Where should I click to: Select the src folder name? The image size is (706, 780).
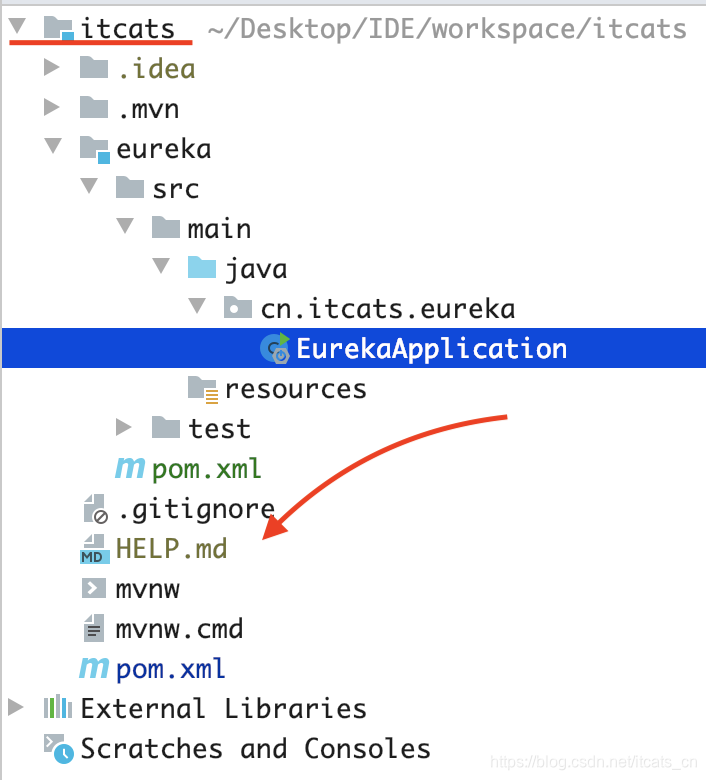pos(176,189)
